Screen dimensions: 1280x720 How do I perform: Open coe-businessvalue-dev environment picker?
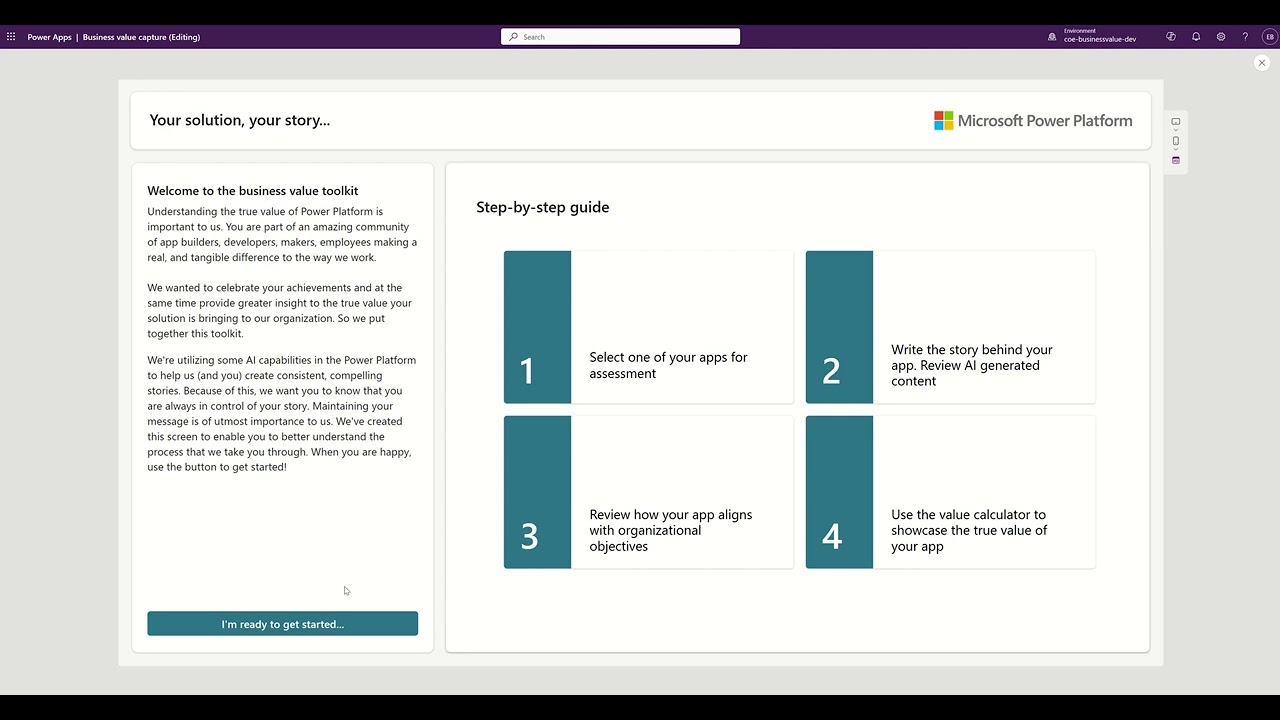(x=1100, y=36)
